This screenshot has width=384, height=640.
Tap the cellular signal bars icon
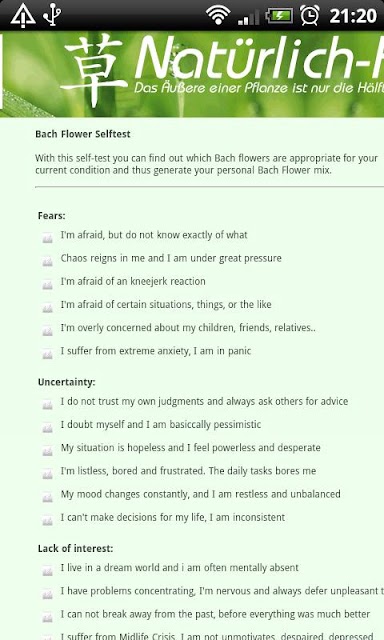[x=248, y=17]
